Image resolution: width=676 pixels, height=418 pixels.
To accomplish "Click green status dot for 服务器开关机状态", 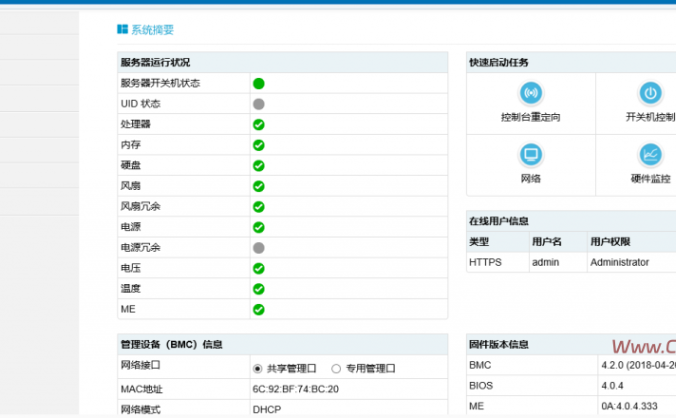I will (x=259, y=83).
